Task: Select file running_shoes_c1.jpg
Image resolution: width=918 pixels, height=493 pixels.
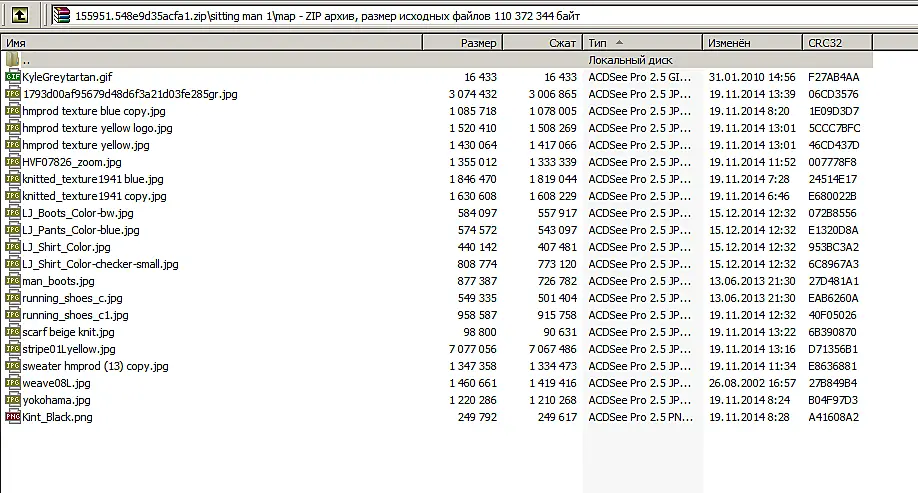Action: [75, 315]
